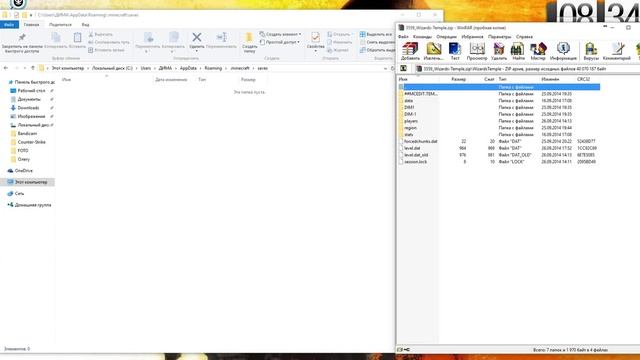Open the WinRAR Справка menu
The width and height of the screenshot is (640, 360).
point(524,37)
